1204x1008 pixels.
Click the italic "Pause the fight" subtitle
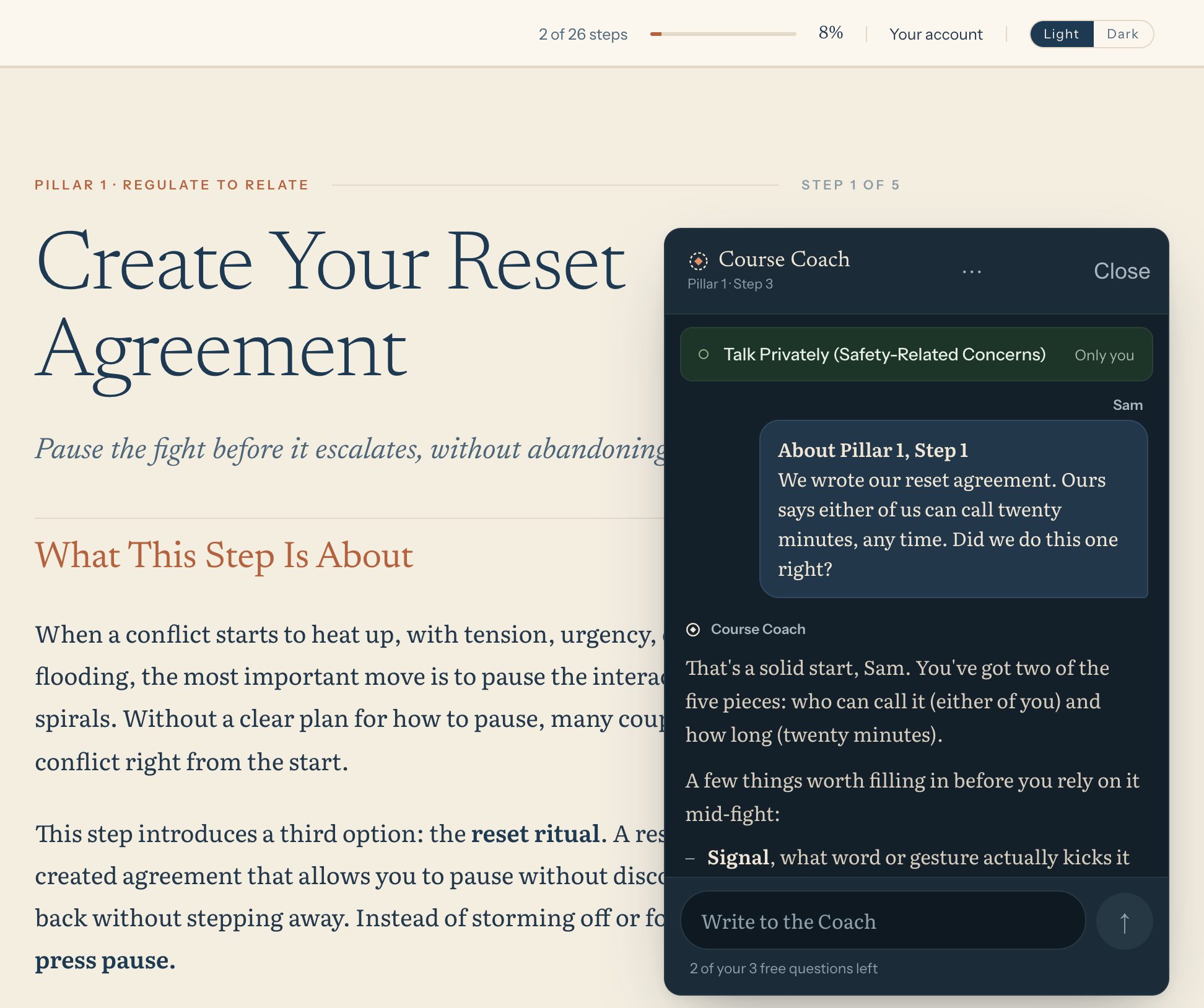350,449
